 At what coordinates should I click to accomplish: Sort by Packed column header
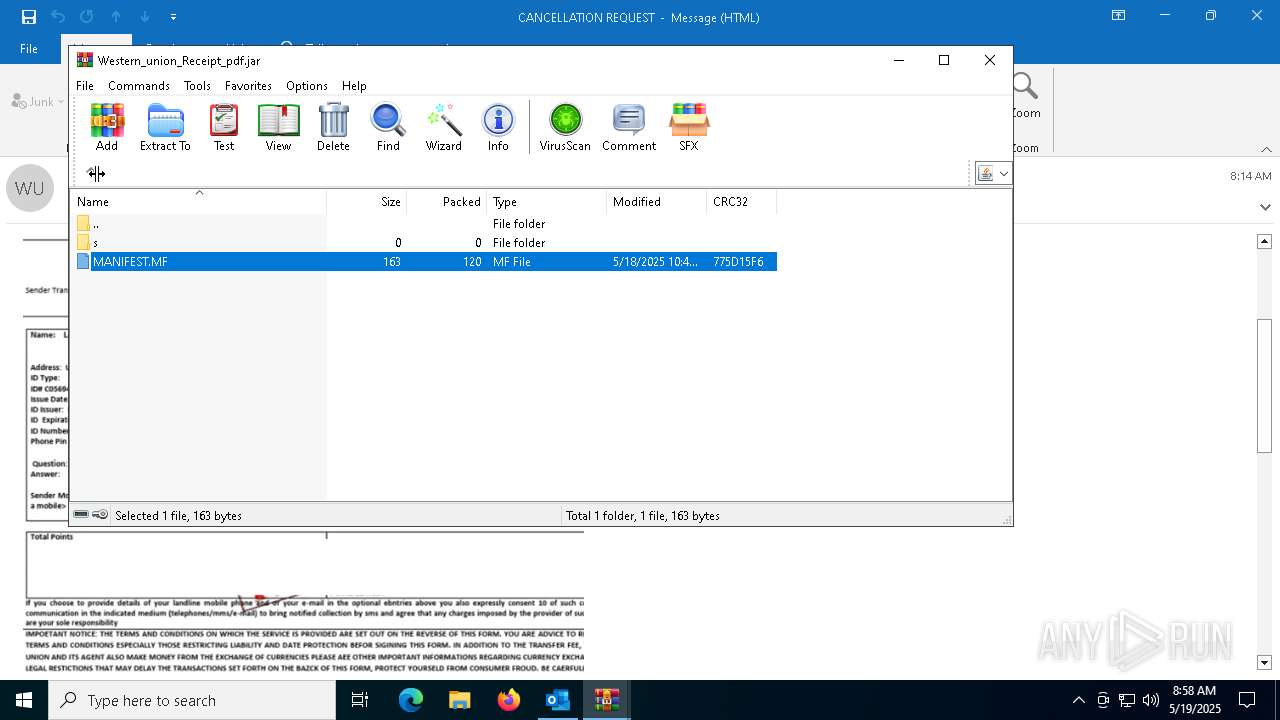446,202
